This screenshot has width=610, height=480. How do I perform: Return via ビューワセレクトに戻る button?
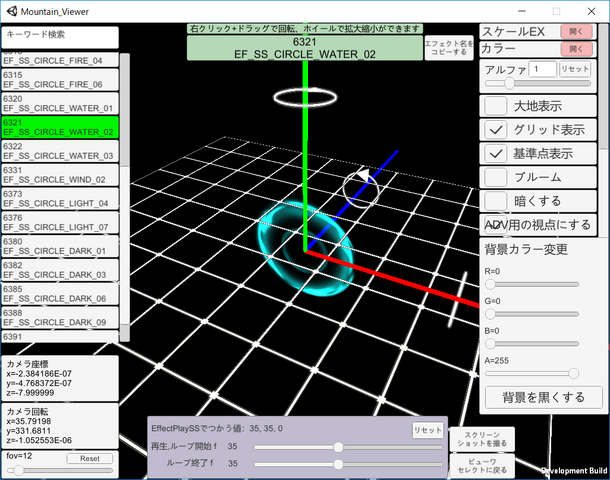pos(475,464)
